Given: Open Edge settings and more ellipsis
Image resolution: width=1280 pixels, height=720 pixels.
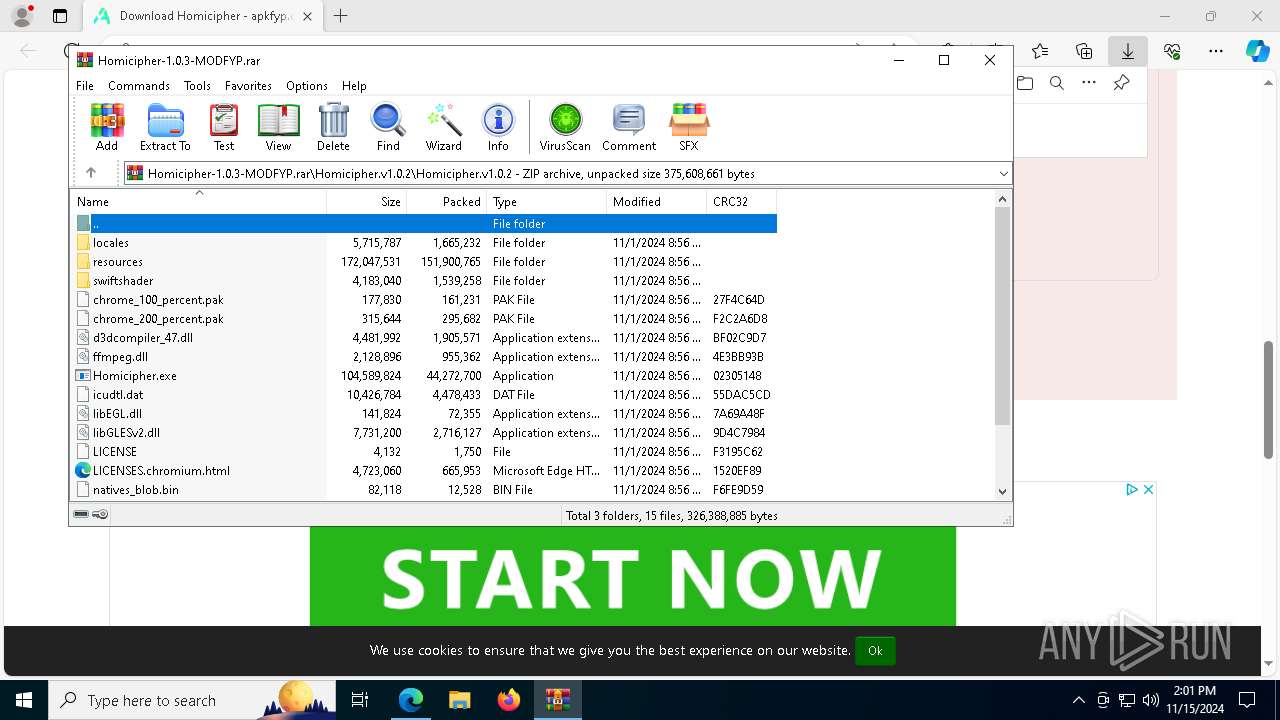Looking at the screenshot, I should pos(1216,51).
